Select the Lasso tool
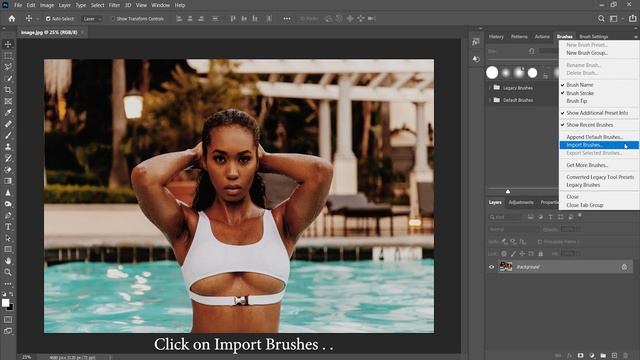This screenshot has width=640, height=360. [x=8, y=67]
